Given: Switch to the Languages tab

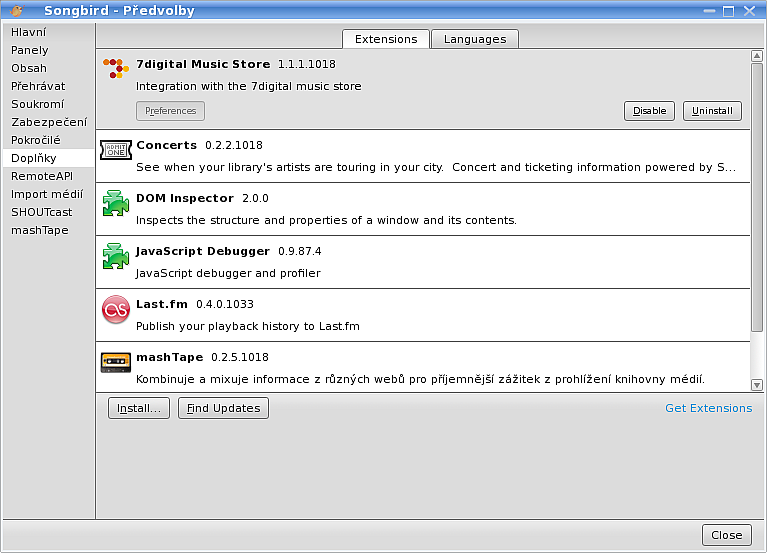Looking at the screenshot, I should [475, 39].
